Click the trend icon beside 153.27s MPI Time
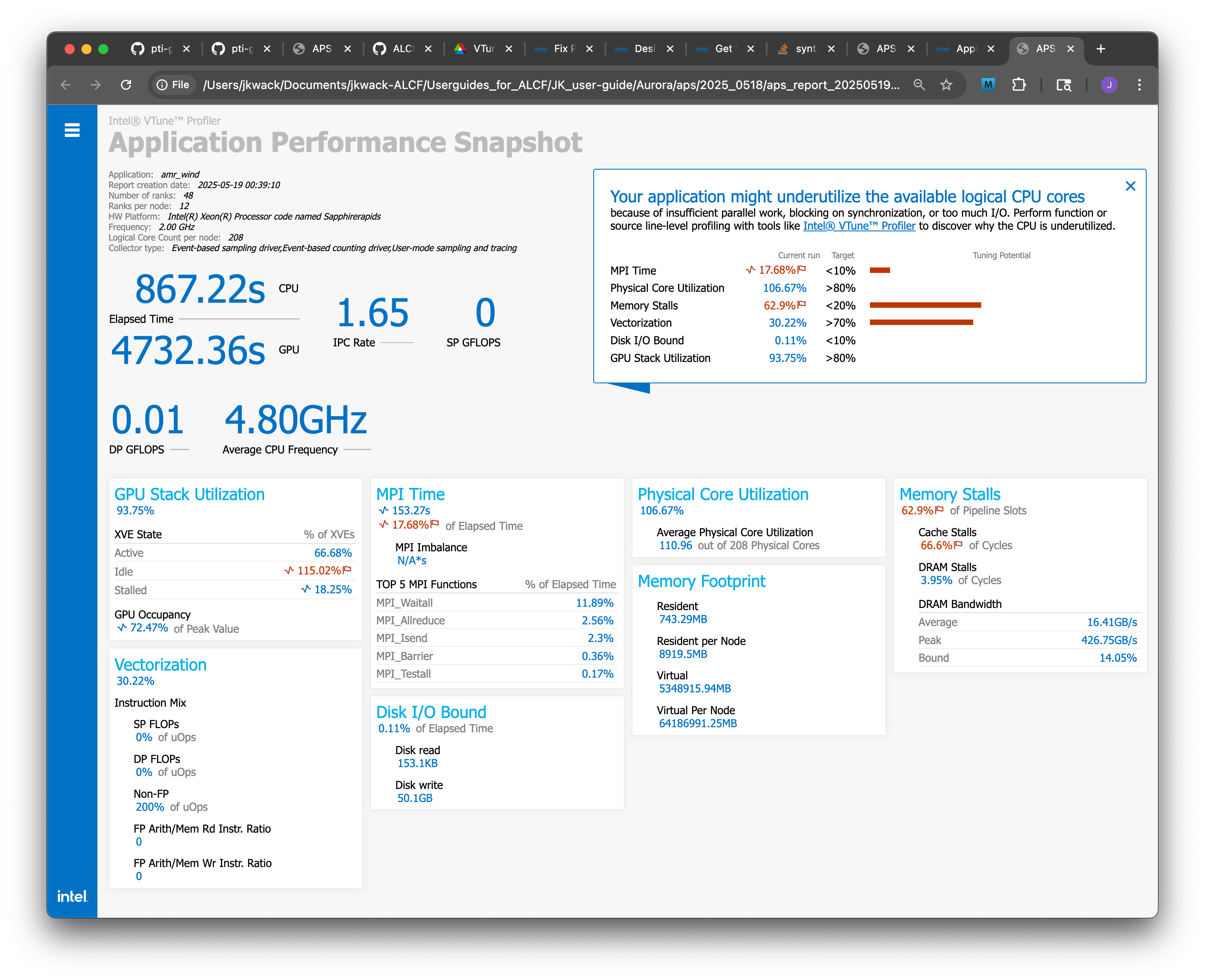 [x=384, y=510]
